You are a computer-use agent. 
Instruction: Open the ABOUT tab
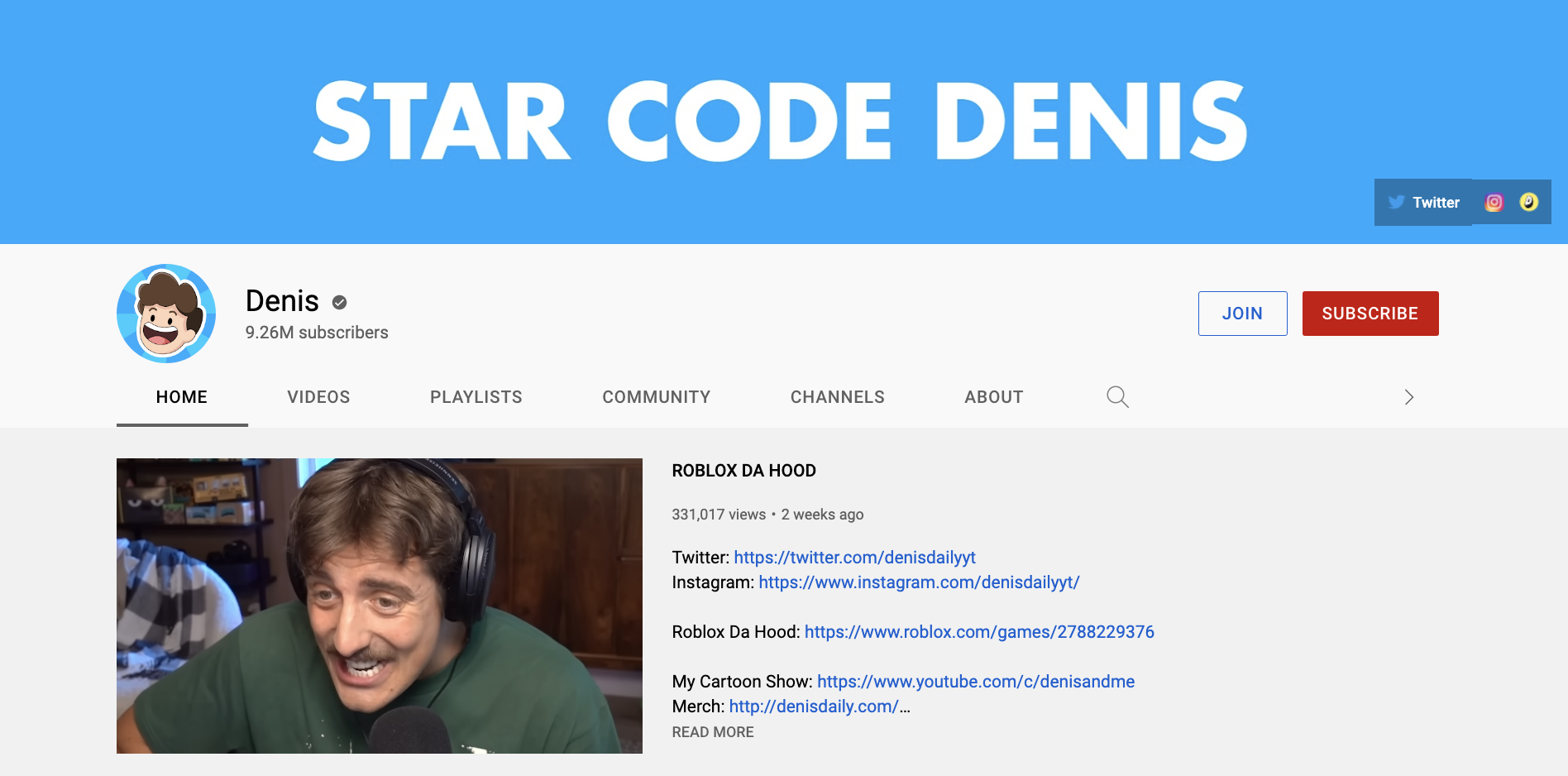coord(993,397)
